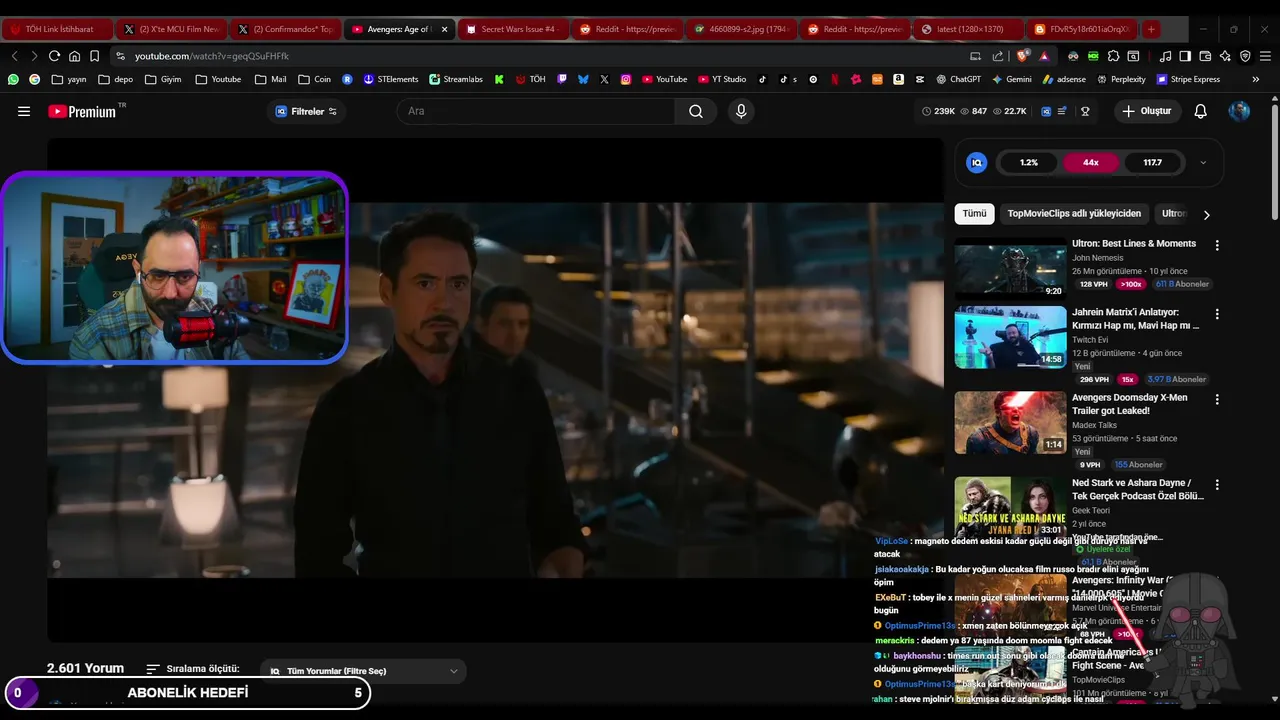Viewport: 1280px width, 720px height.
Task: Open the Brave VPN shield icon
Action: pyautogui.click(x=1245, y=56)
